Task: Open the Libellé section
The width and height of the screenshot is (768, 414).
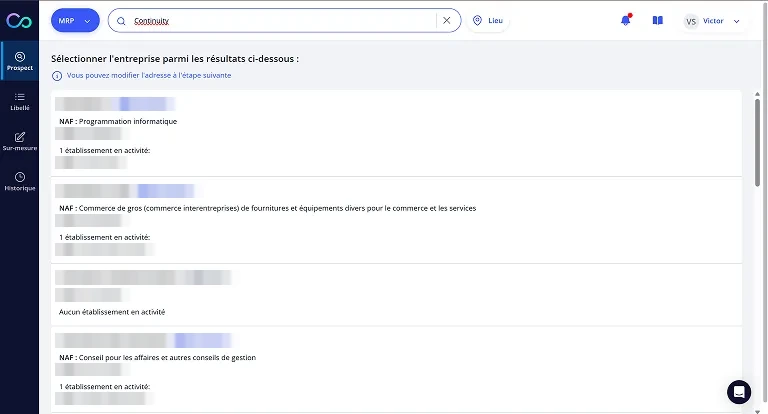Action: click(20, 101)
